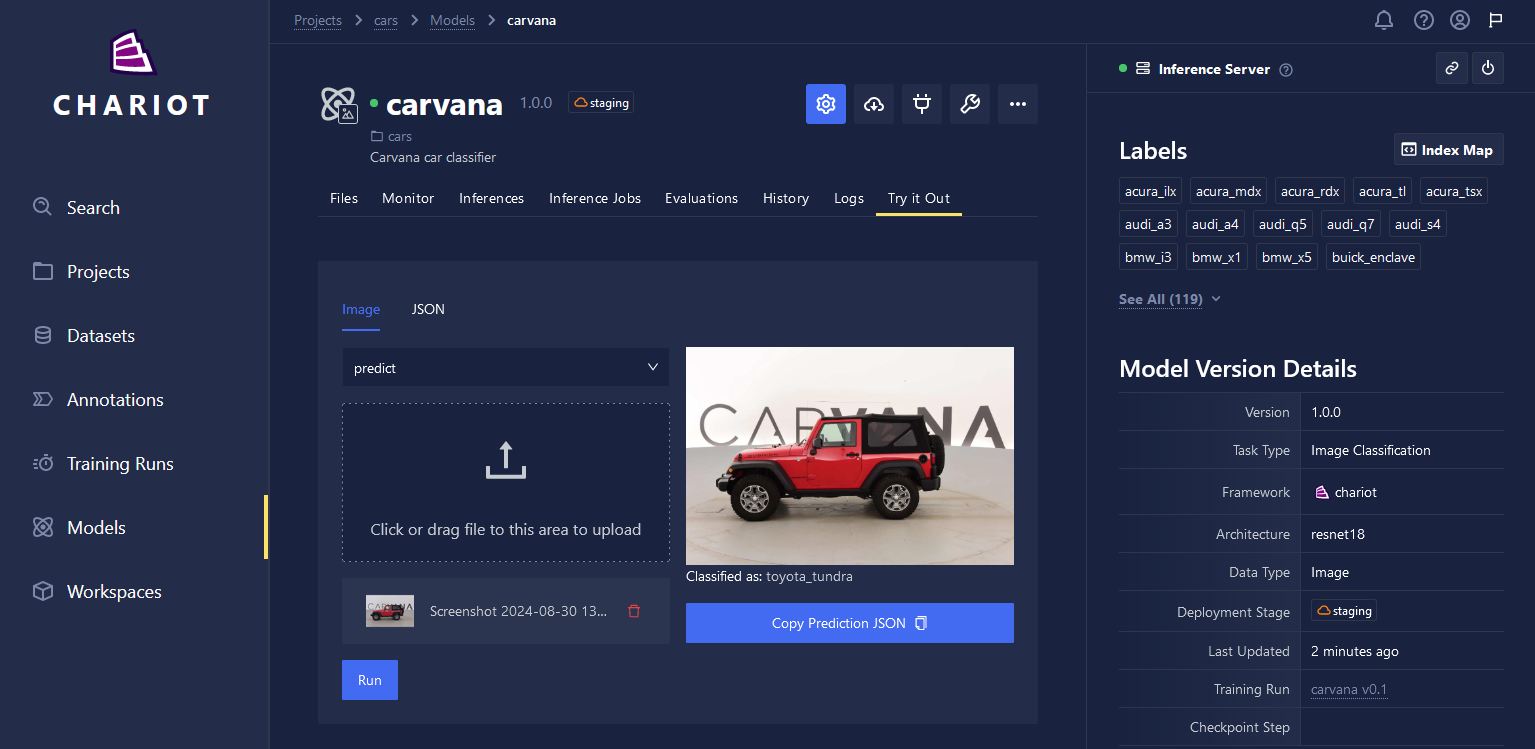Click the model type icon beside carvana
This screenshot has width=1535, height=749.
tap(339, 105)
